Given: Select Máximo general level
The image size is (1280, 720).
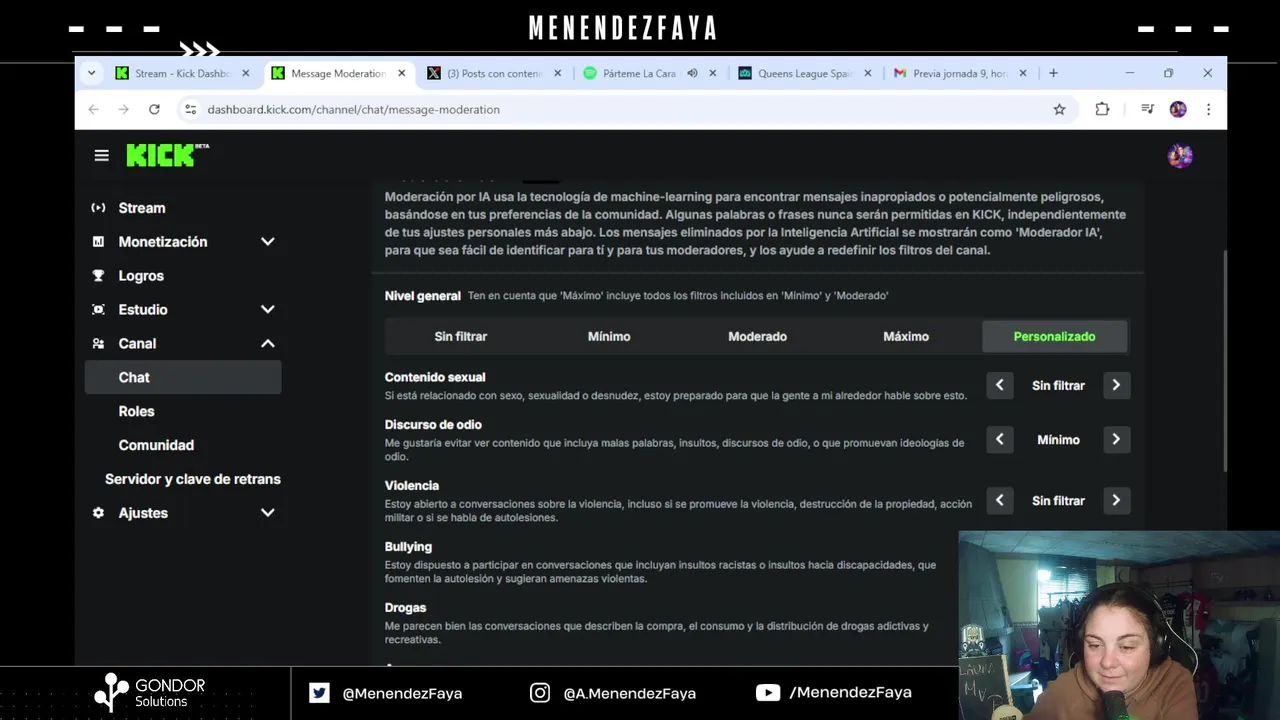Looking at the screenshot, I should 906,337.
